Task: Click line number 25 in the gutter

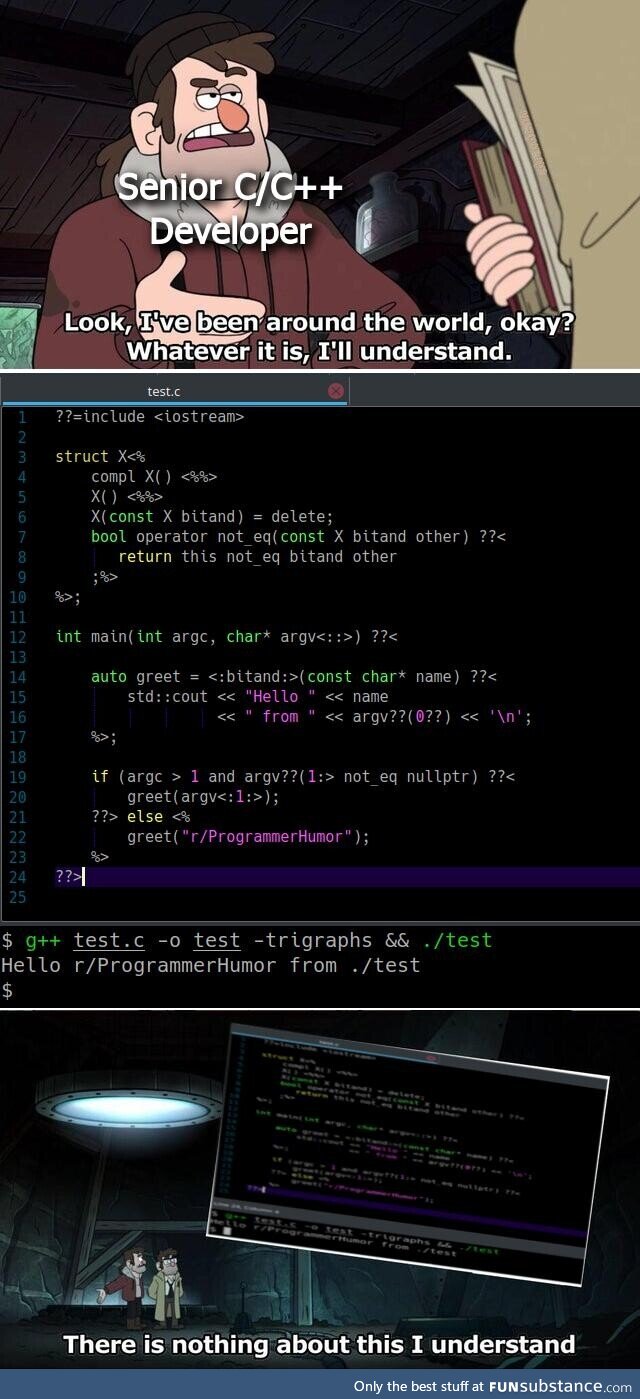Action: [18, 896]
